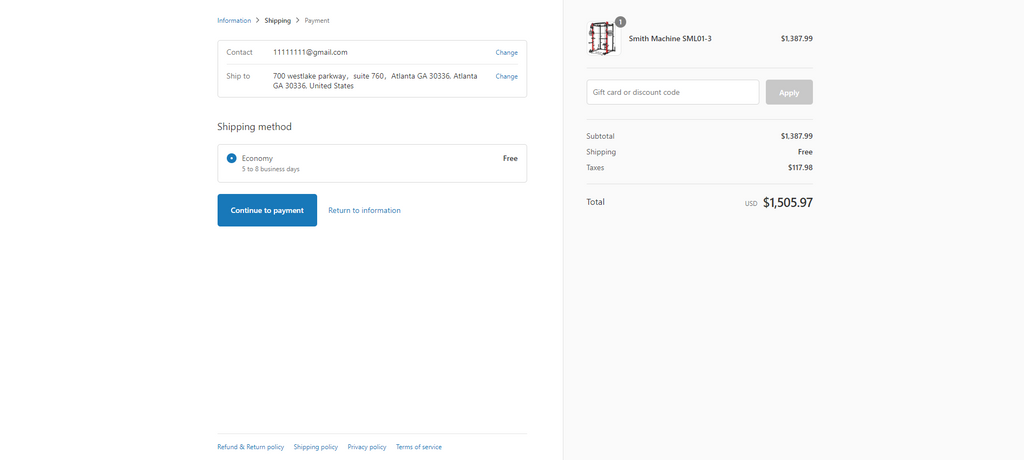Viewport: 1024px width, 460px height.
Task: Open the Shipping policy link
Action: click(x=315, y=447)
